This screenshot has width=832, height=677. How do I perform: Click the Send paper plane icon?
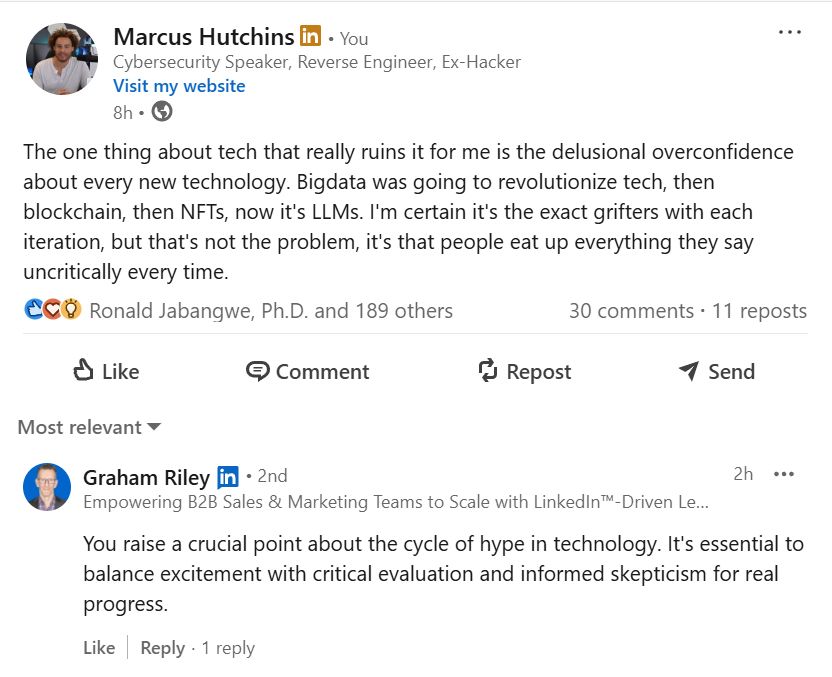pos(689,370)
